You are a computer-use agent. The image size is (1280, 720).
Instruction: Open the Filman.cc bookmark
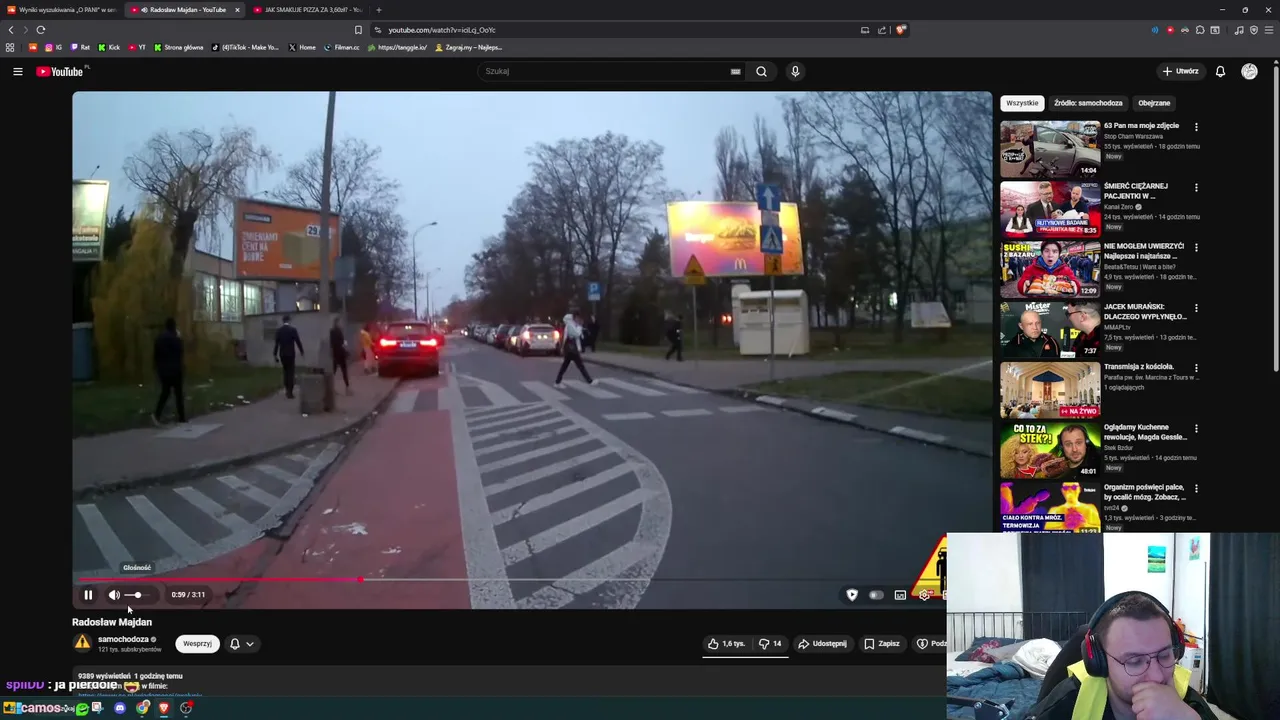341,47
